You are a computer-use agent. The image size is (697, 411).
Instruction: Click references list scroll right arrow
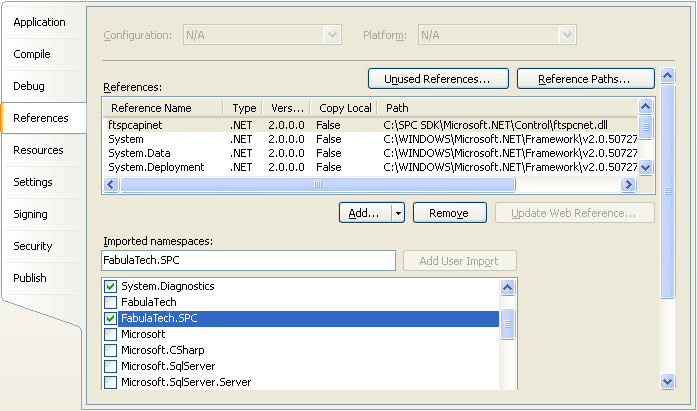click(x=628, y=184)
